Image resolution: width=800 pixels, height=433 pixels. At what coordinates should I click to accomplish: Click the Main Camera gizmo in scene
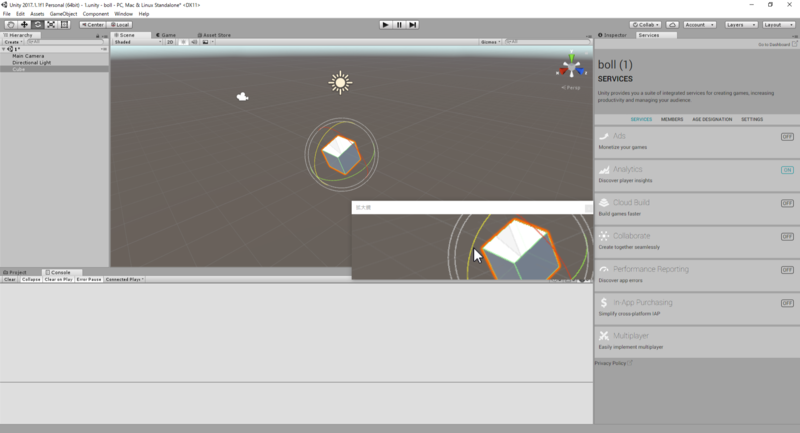(242, 96)
